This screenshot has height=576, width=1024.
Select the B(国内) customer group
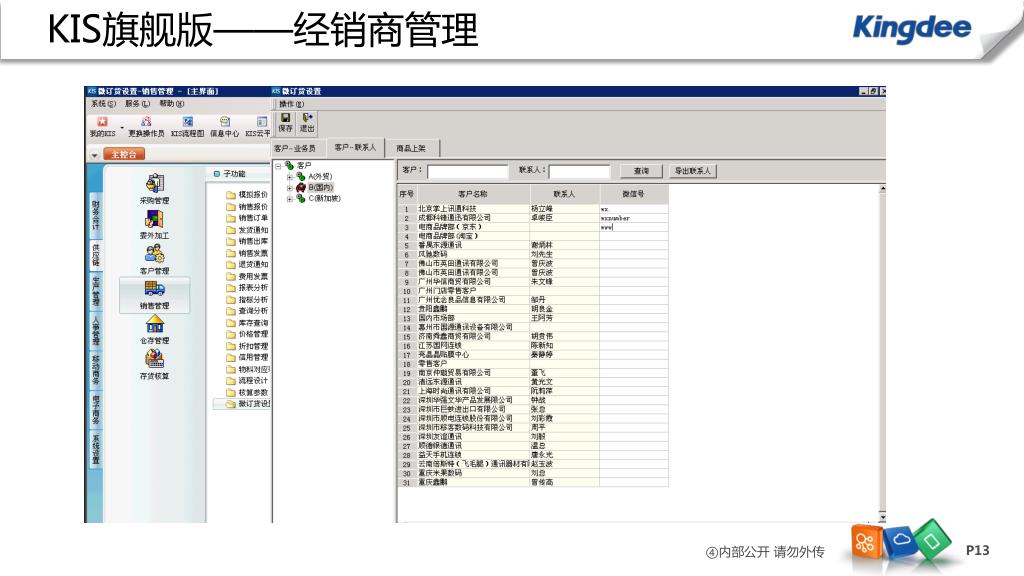320,187
